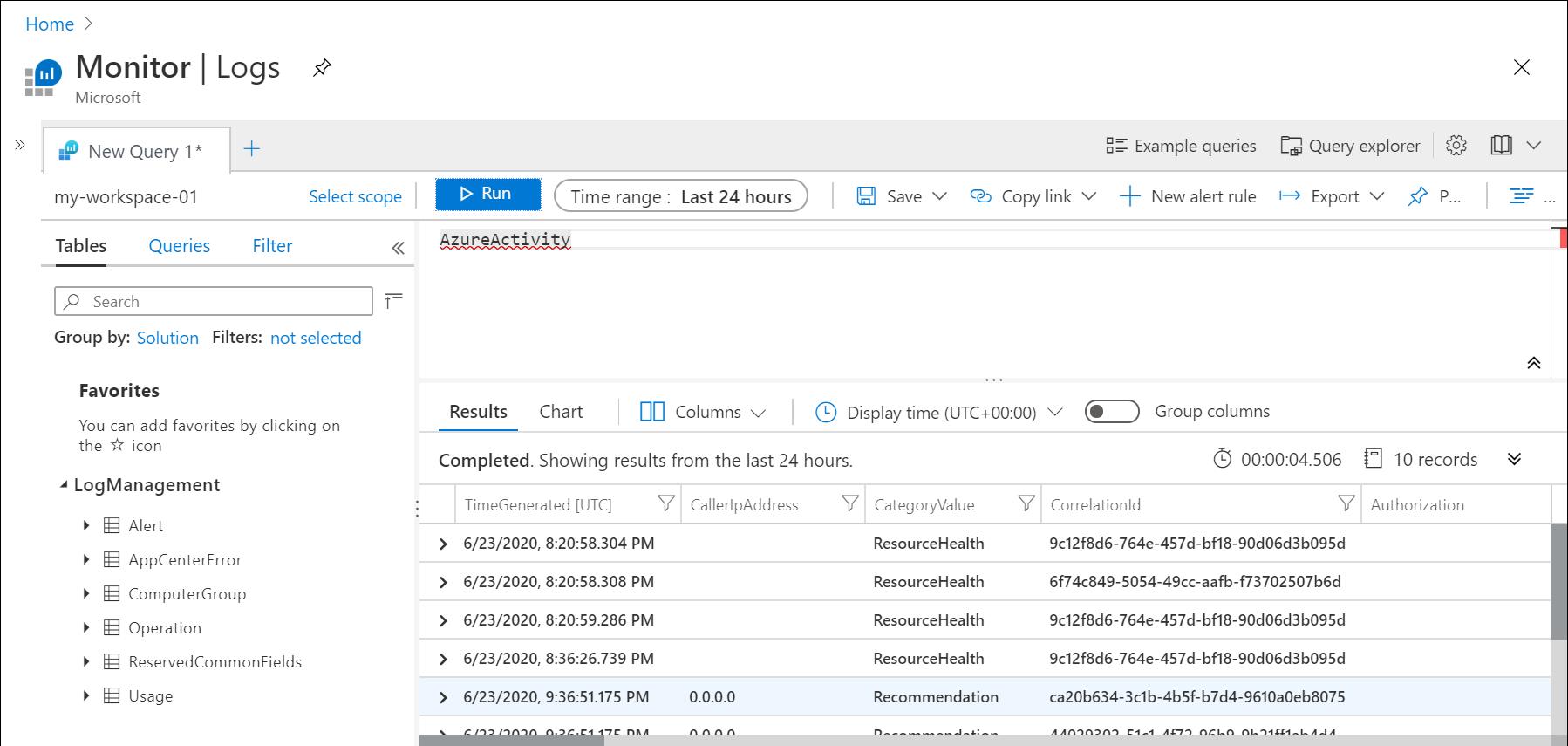
Task: Click the pane splitter handle left of results
Action: click(417, 508)
